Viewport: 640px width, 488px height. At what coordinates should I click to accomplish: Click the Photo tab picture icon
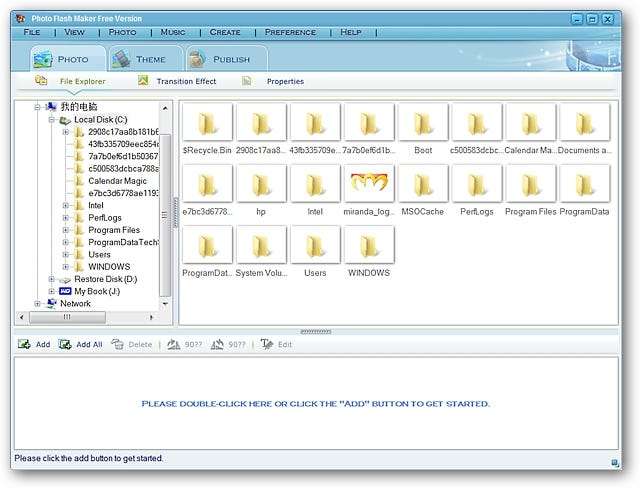pyautogui.click(x=42, y=59)
